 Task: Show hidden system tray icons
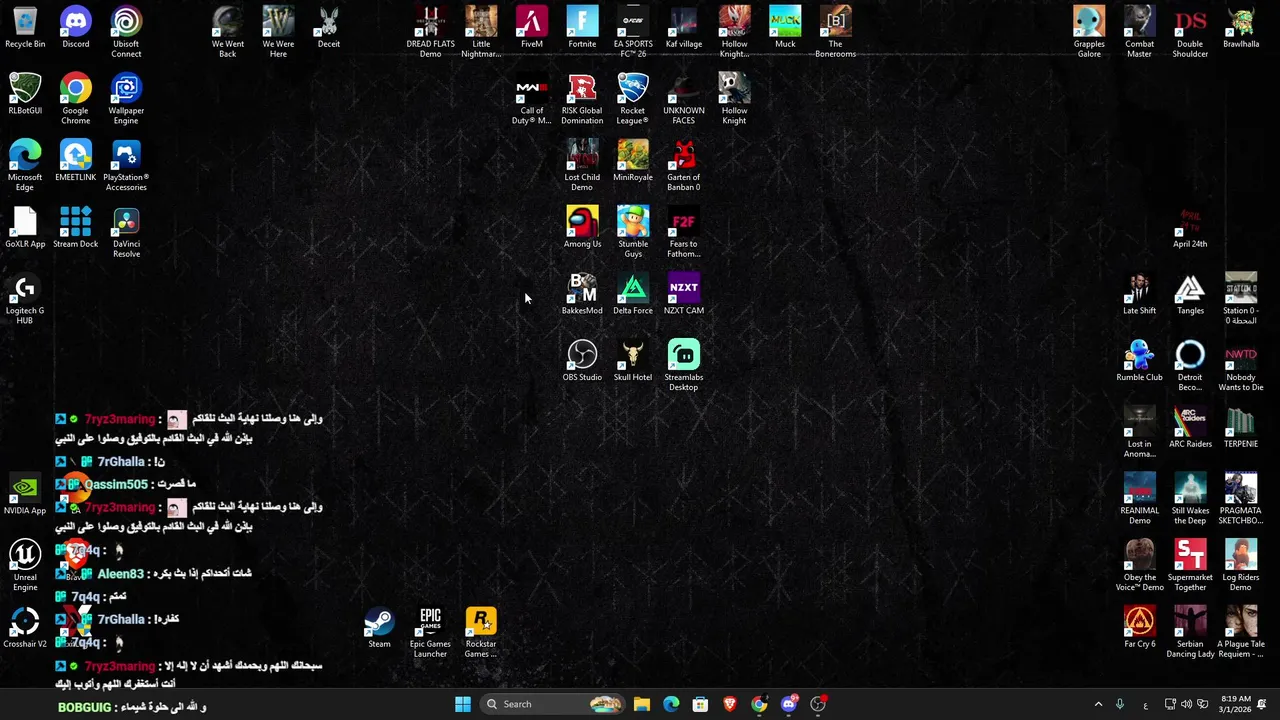(1098, 704)
